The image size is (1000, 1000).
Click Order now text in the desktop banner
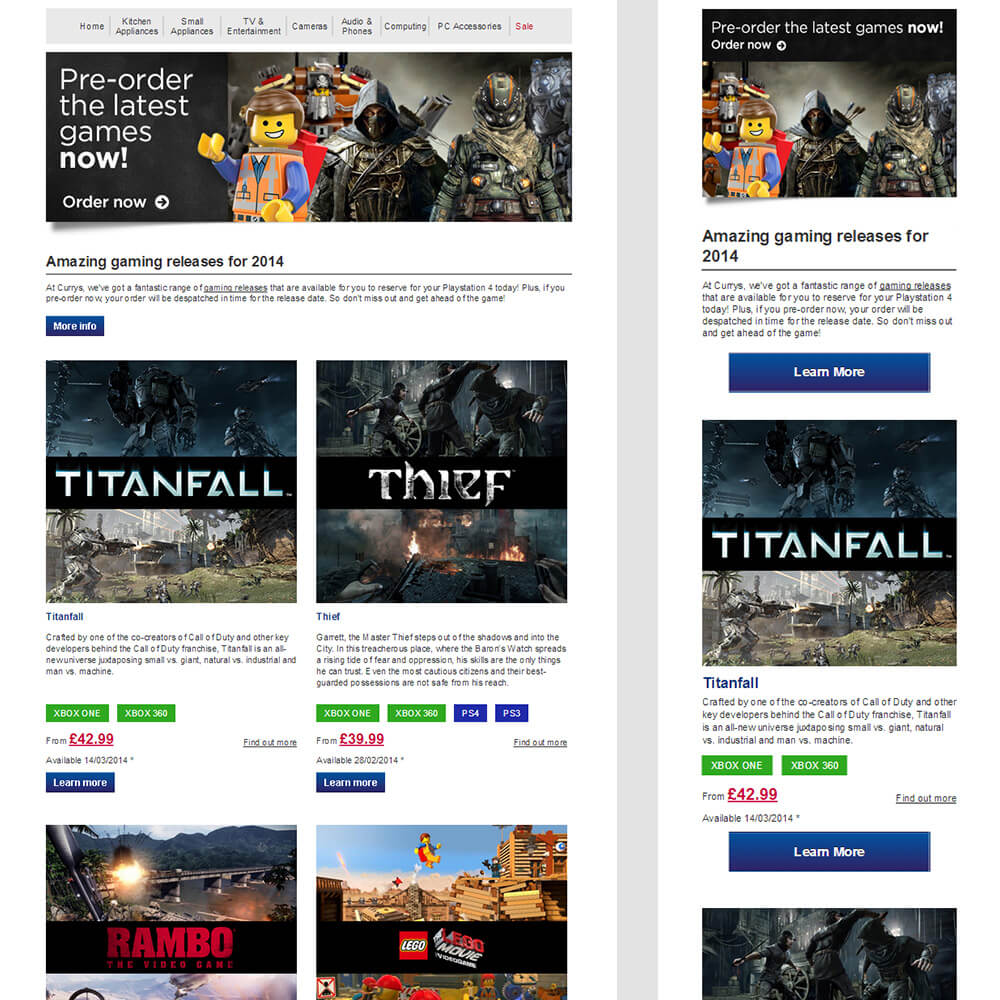click(105, 202)
